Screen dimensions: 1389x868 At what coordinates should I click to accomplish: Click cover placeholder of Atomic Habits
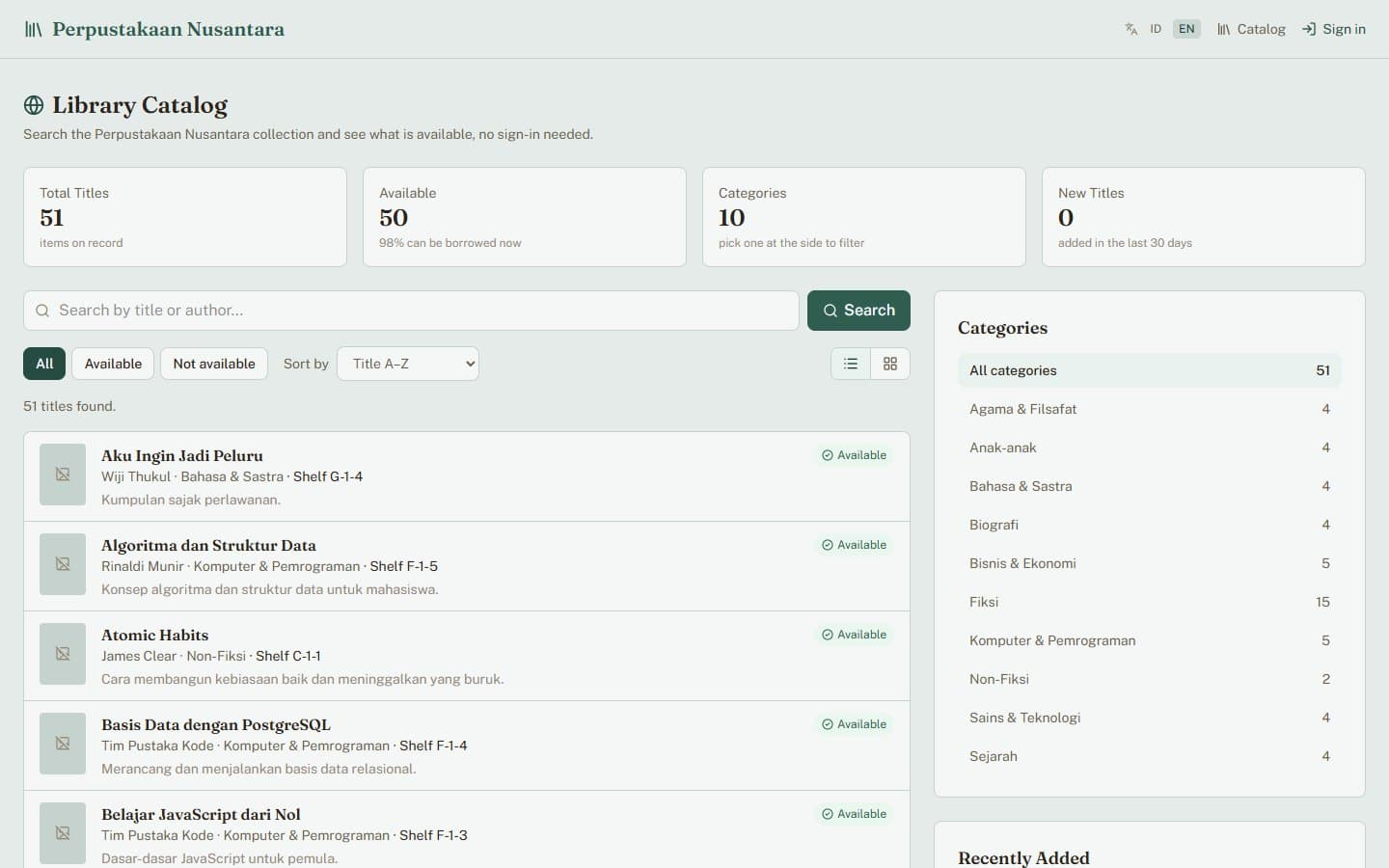63,654
